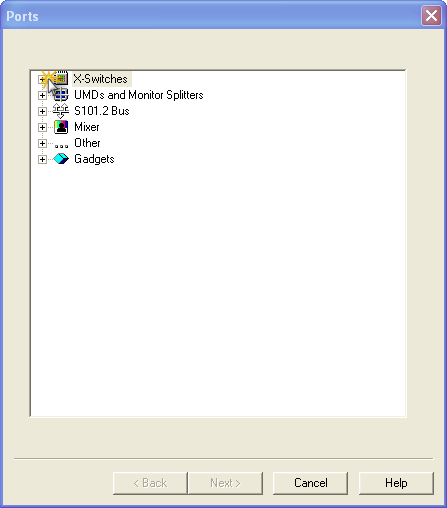447x508 pixels.
Task: Expand the S101.2 Bus node
Action: (x=42, y=111)
